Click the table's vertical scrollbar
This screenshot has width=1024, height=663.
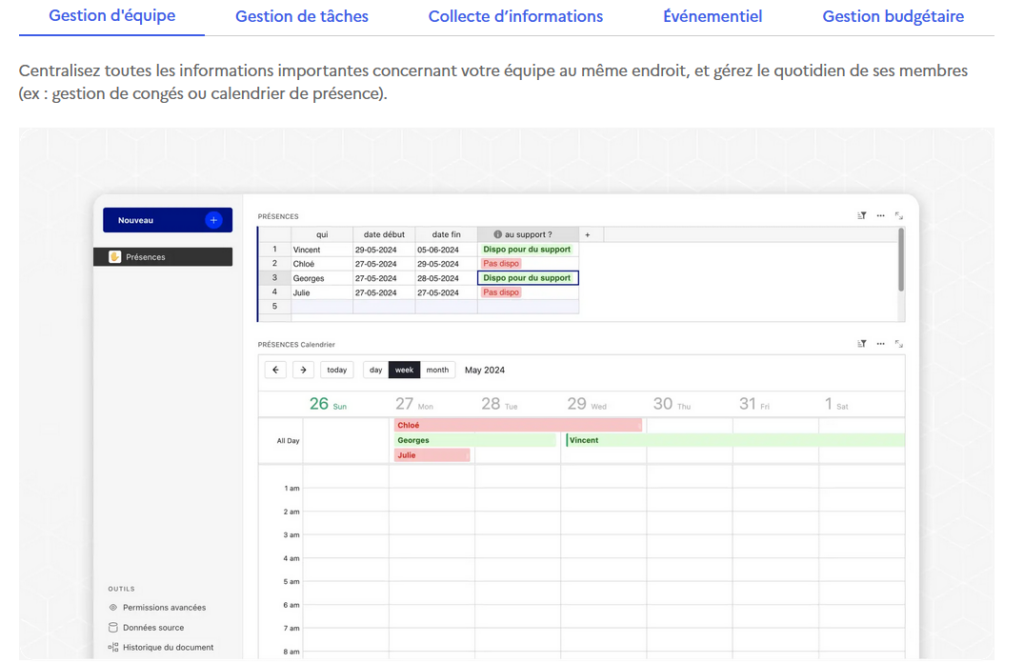900,260
